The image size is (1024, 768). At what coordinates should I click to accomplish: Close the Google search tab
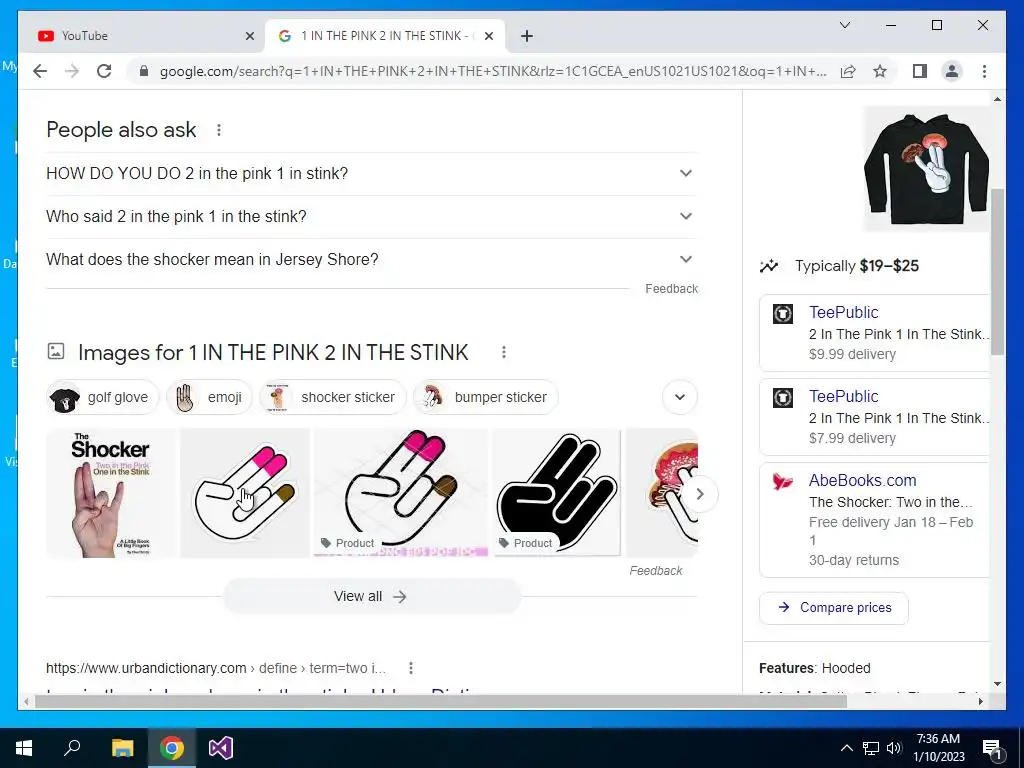(x=488, y=36)
